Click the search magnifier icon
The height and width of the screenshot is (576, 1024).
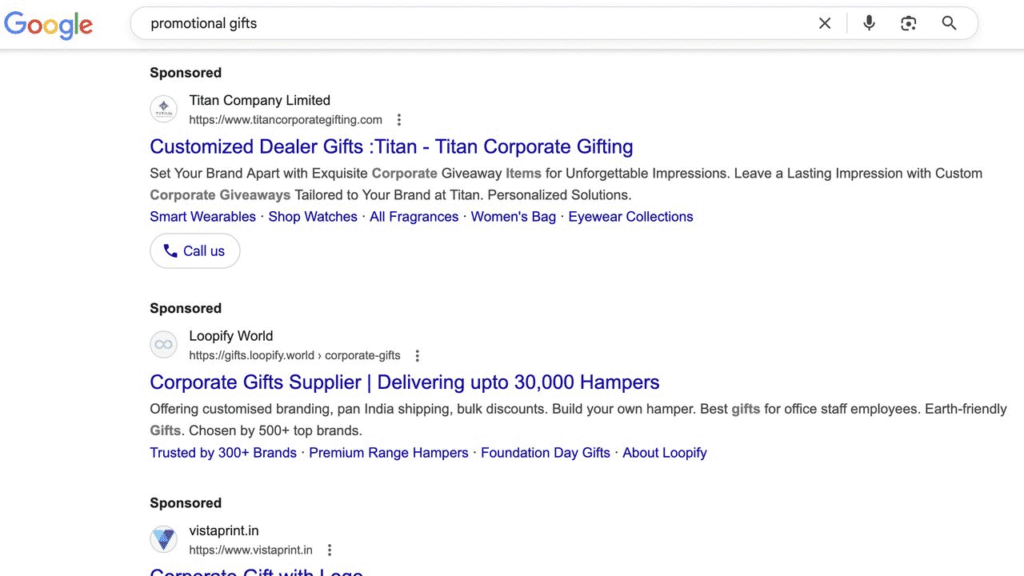(948, 22)
